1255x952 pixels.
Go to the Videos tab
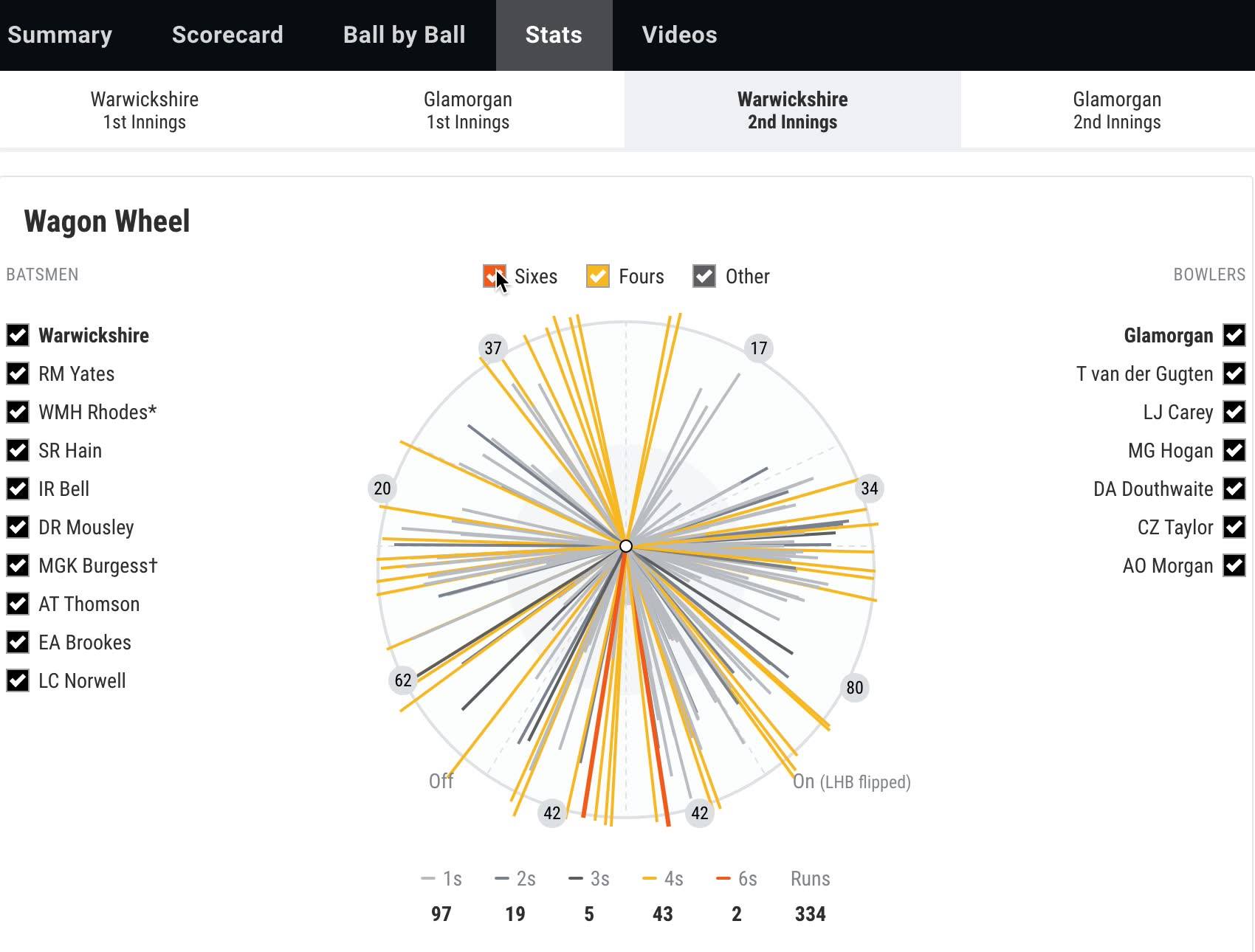coord(680,35)
